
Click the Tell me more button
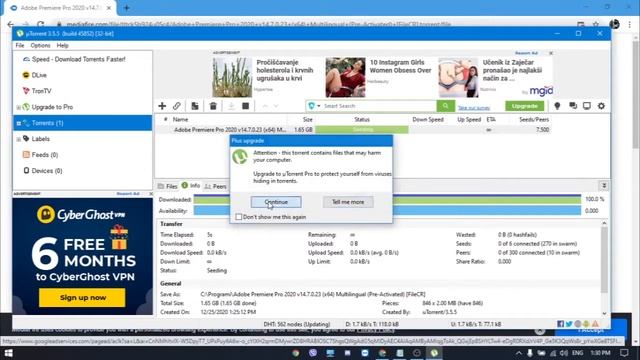348,202
